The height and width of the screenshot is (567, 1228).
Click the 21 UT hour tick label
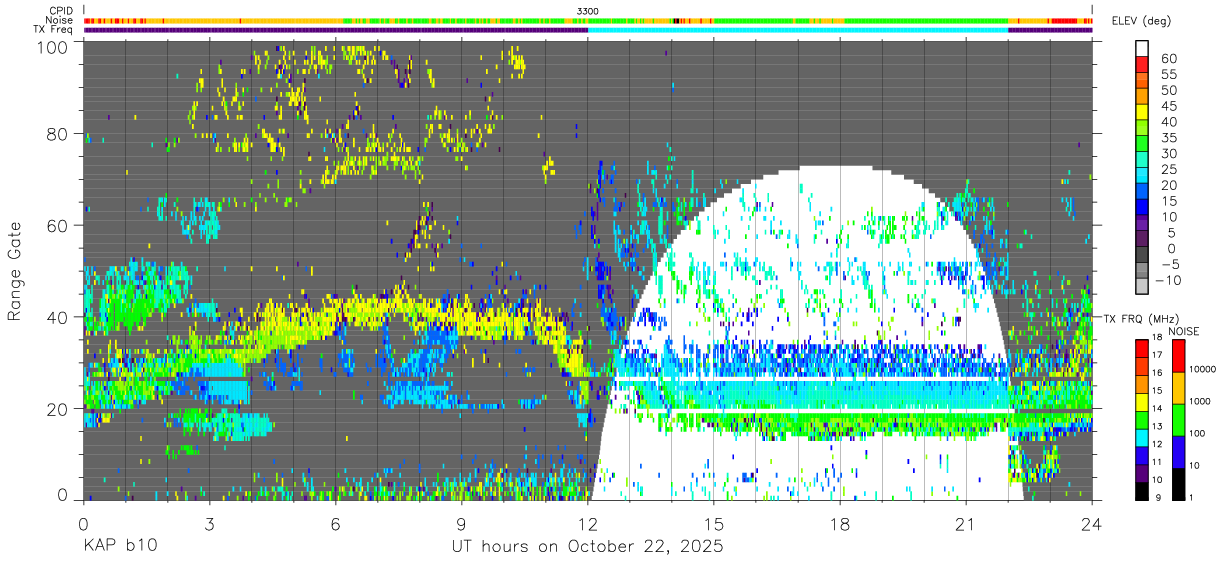point(966,523)
